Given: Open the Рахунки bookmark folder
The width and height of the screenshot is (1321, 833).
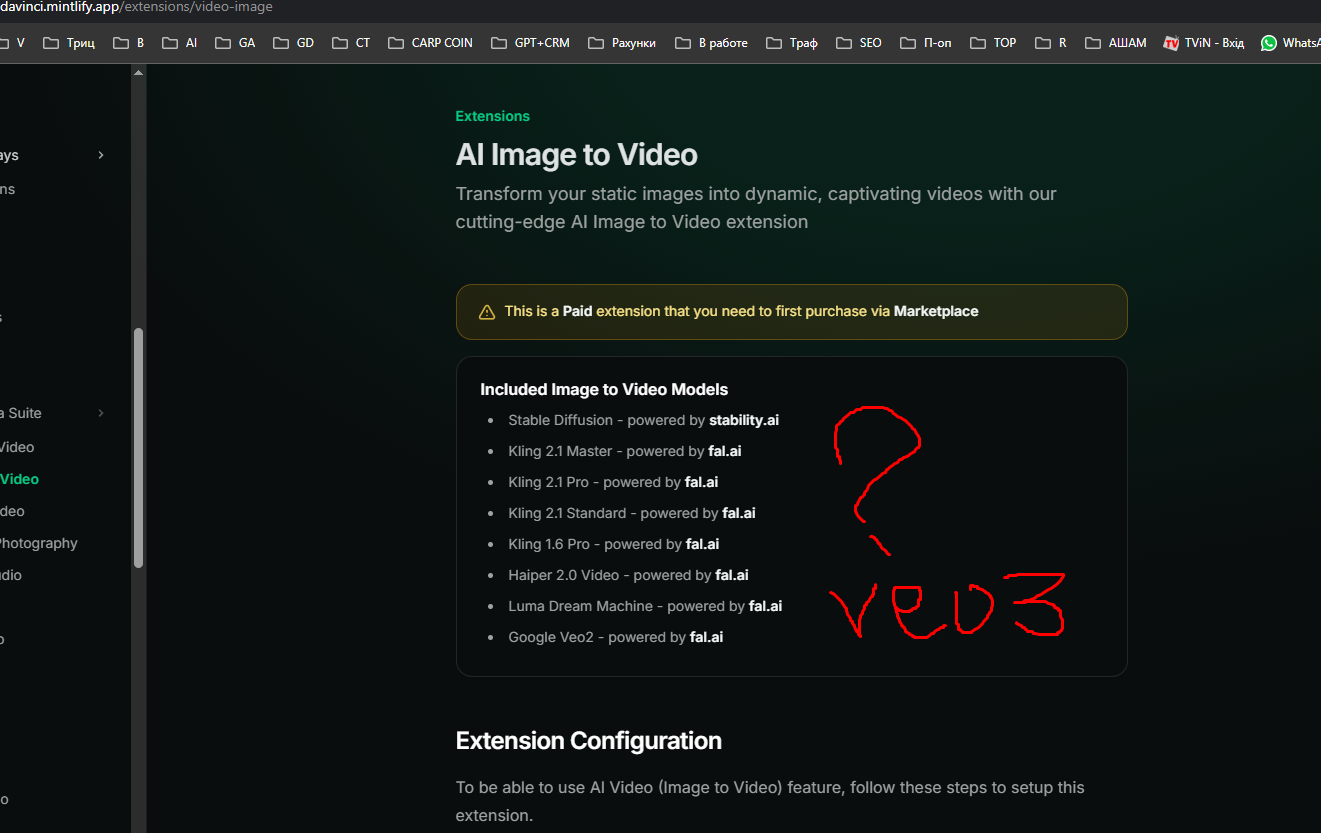Looking at the screenshot, I should 622,43.
